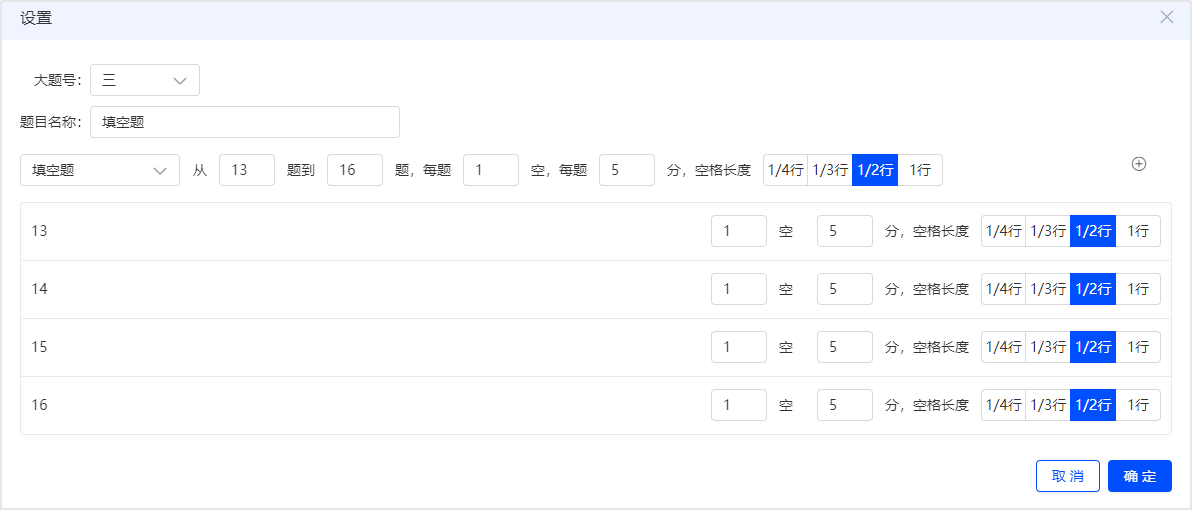Click the plus circle add-row icon
The width and height of the screenshot is (1193, 510).
(1139, 164)
